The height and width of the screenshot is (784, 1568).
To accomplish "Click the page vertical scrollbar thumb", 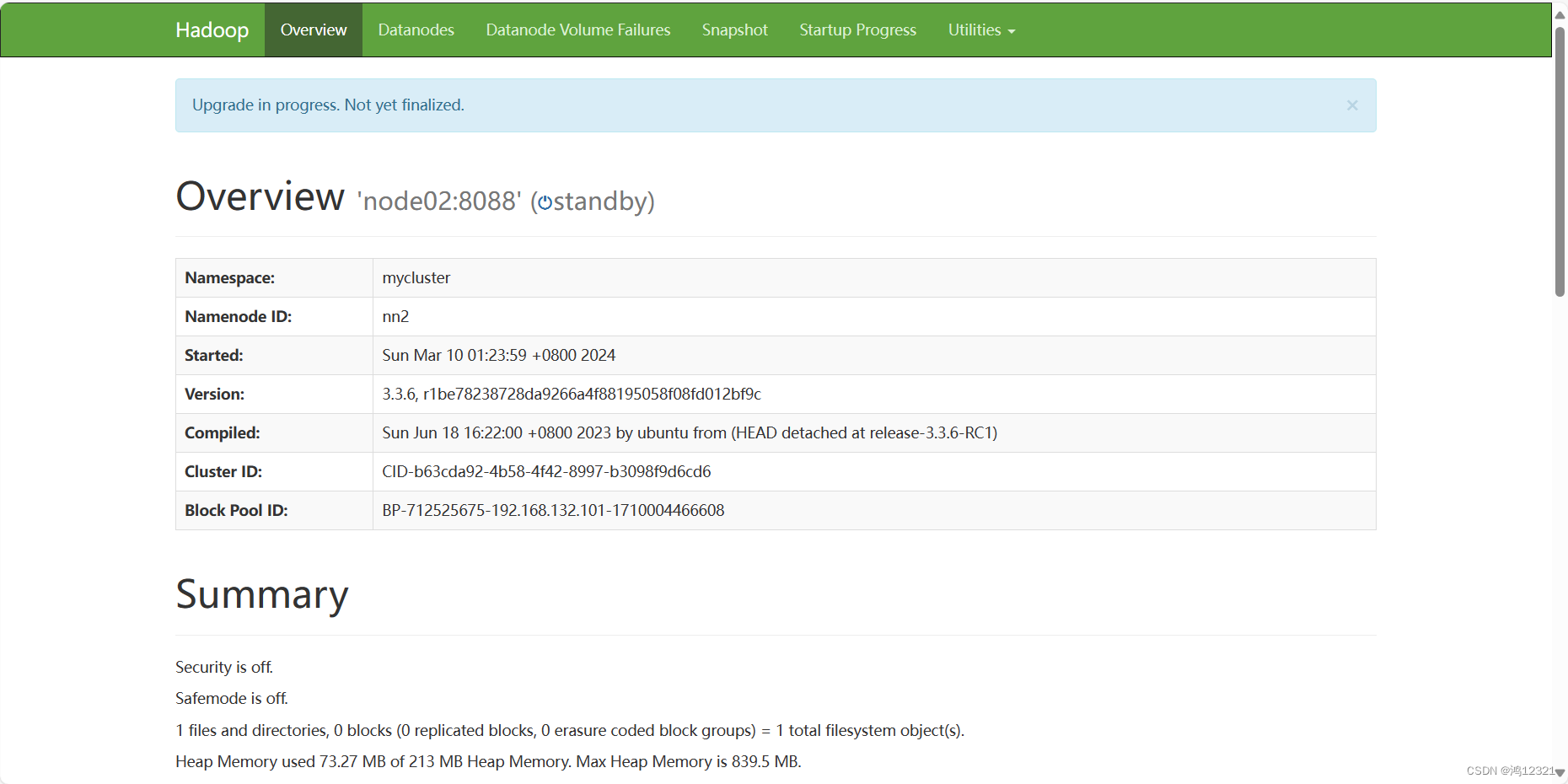I will [1560, 162].
